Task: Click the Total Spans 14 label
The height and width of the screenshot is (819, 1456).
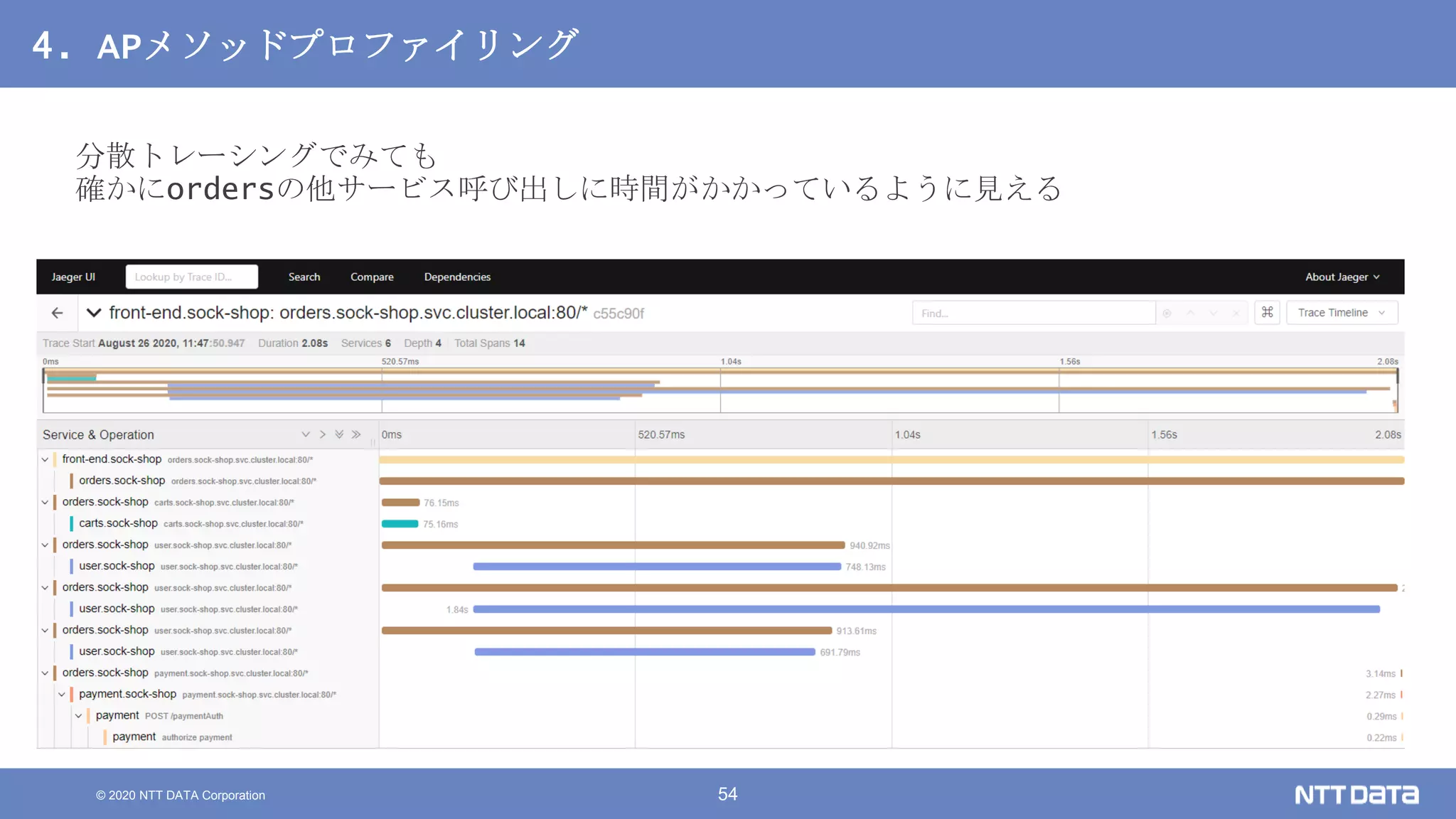Action: click(490, 343)
